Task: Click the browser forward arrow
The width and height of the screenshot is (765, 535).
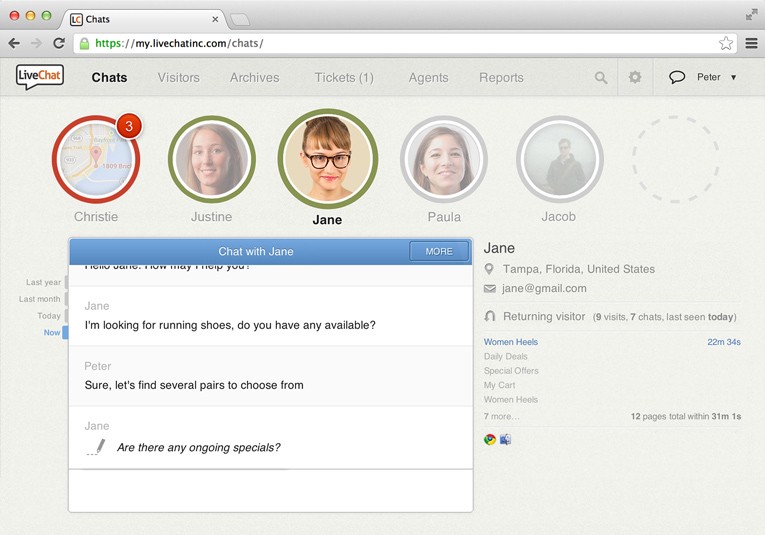Action: pyautogui.click(x=36, y=43)
